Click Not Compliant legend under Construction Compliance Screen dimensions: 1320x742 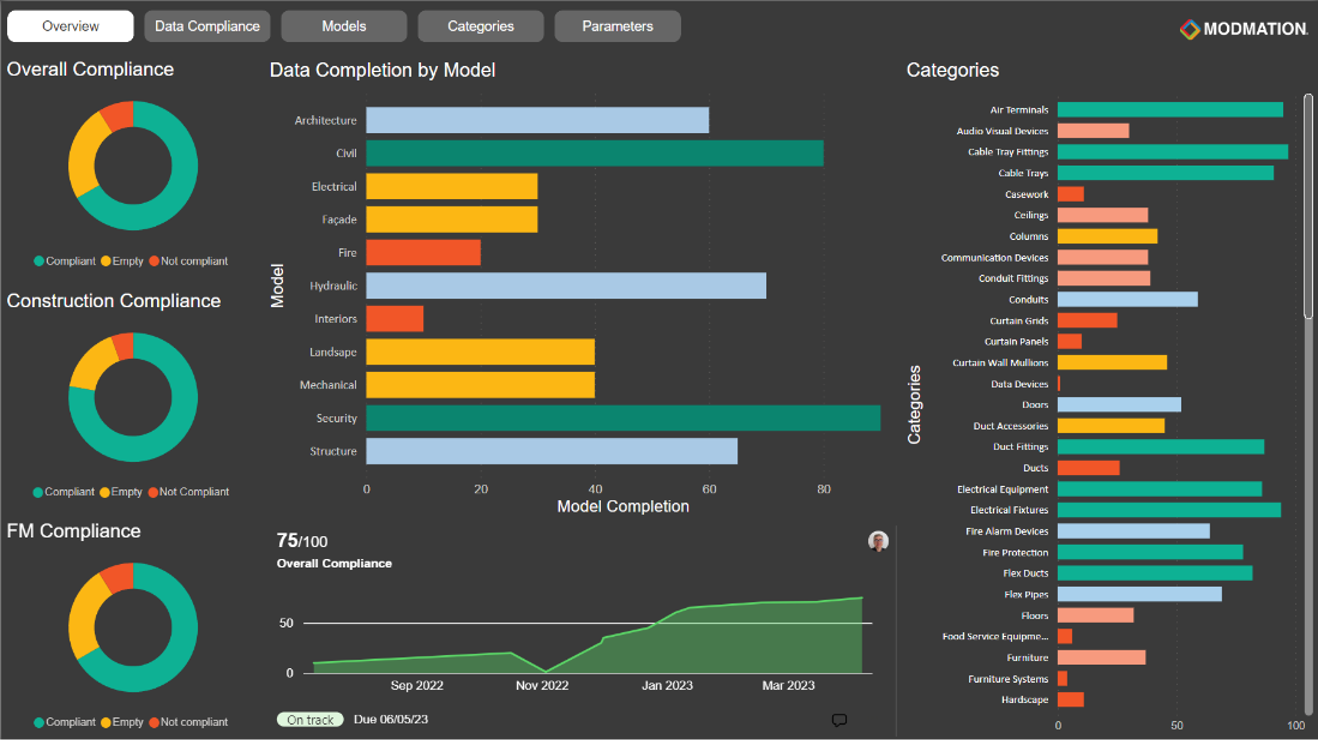[188, 492]
